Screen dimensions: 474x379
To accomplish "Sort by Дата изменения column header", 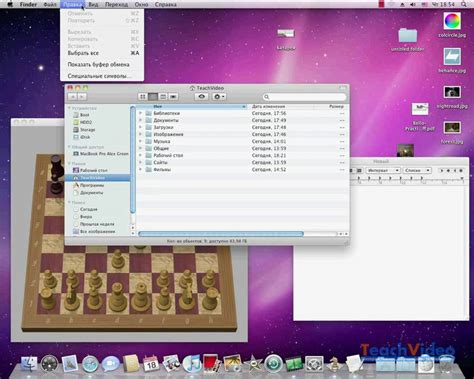I will [281, 107].
